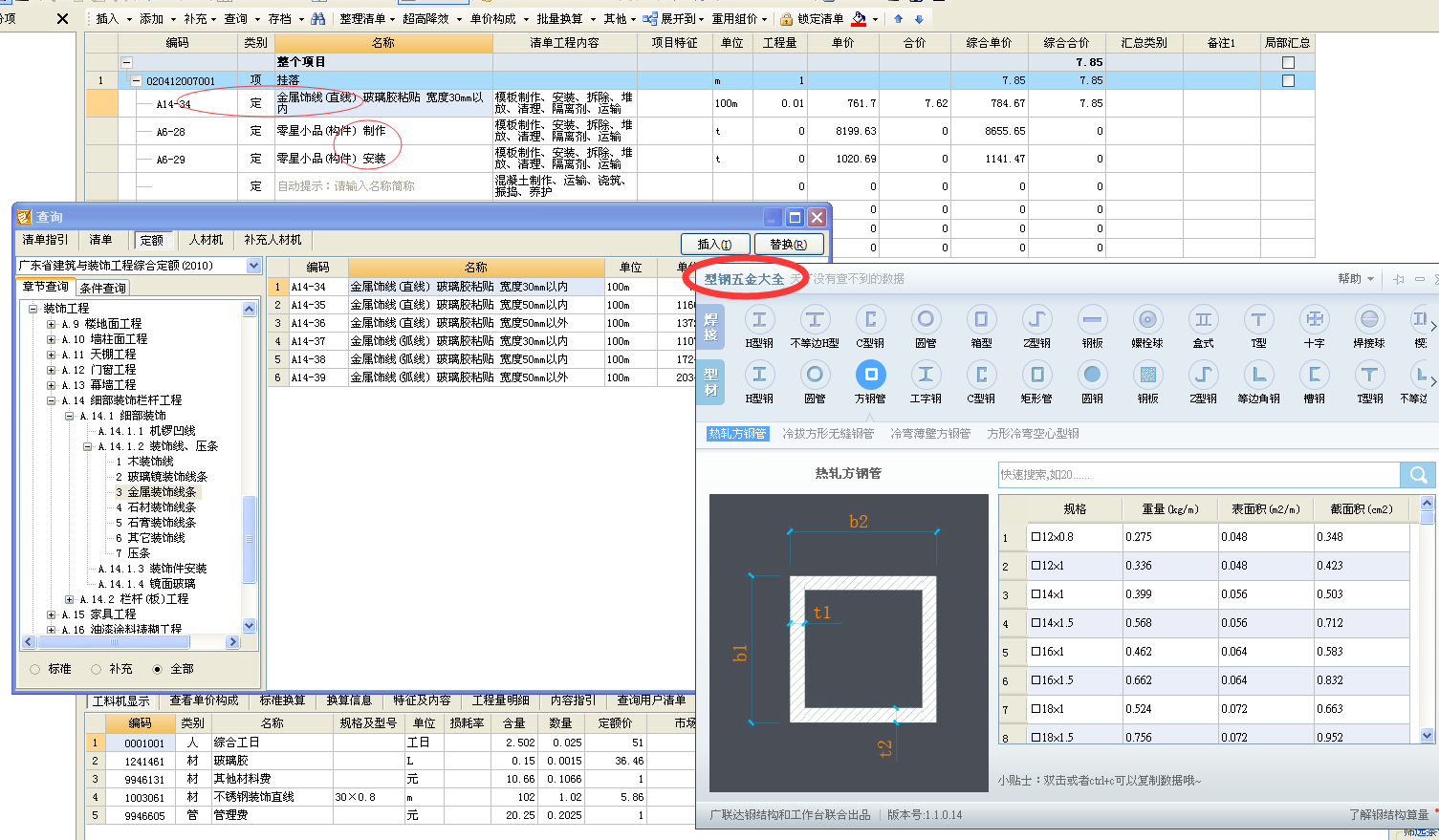Viewport: 1439px width, 840px height.
Task: Select welded Z型钢 profile icon
Action: pyautogui.click(x=1036, y=319)
